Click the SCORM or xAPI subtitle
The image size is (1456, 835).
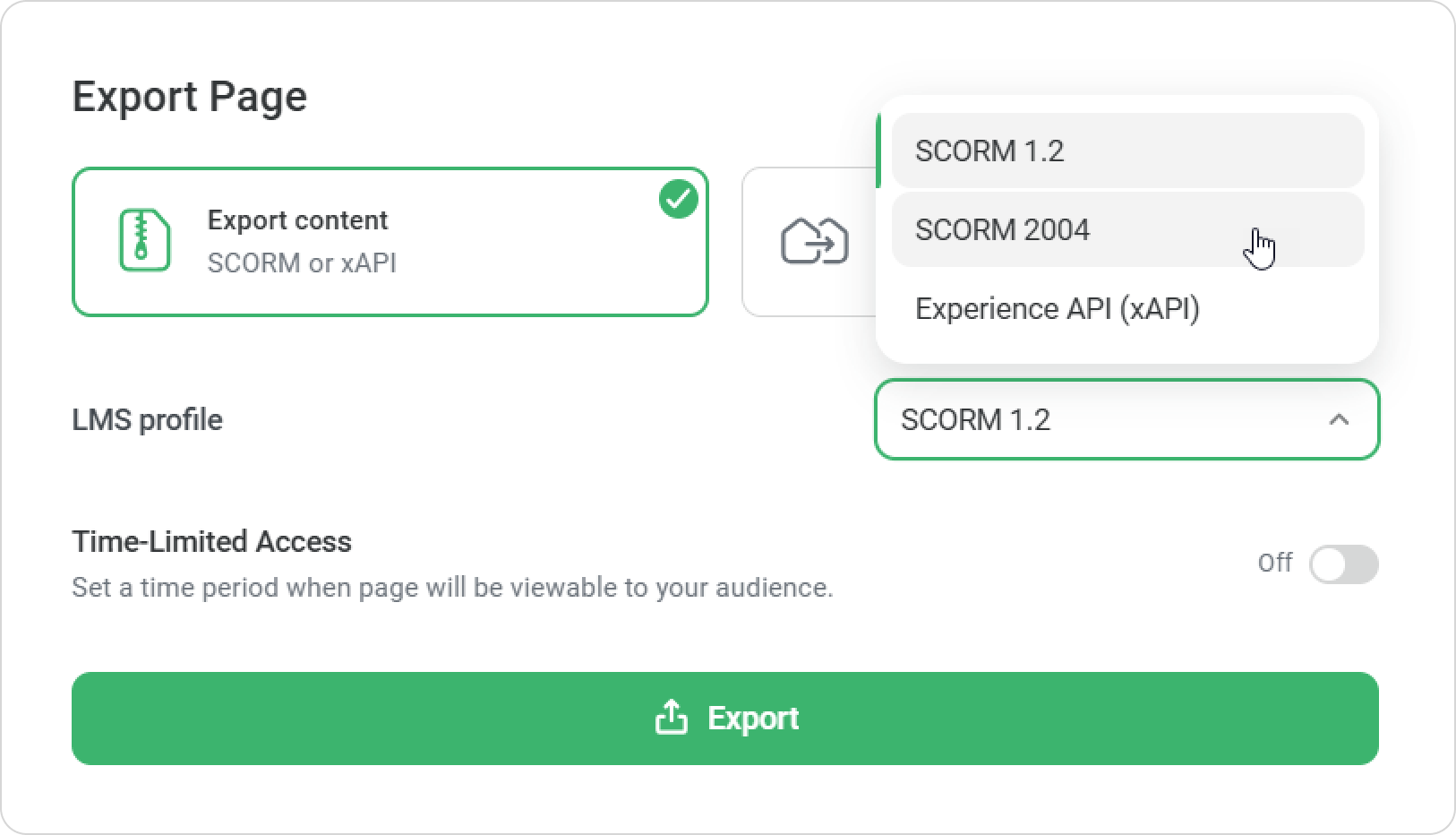pos(302,263)
